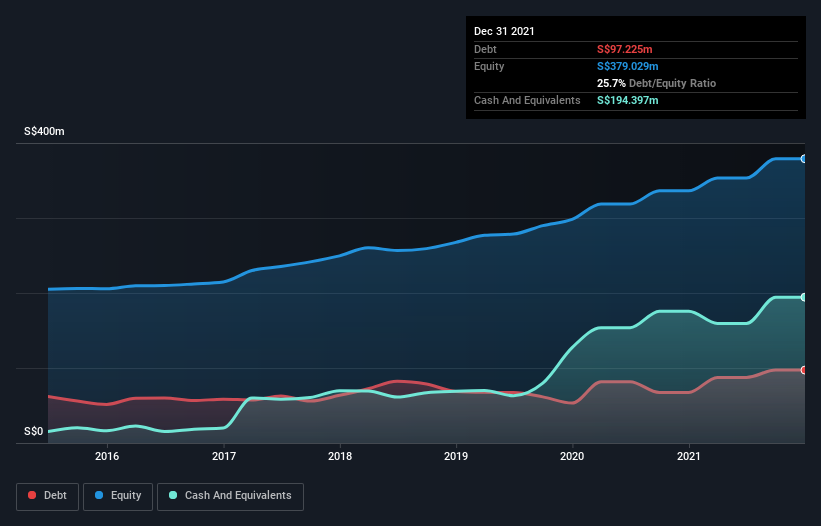Click the 25.7% Debt/Equity Ratio text
Image resolution: width=821 pixels, height=526 pixels.
point(657,83)
